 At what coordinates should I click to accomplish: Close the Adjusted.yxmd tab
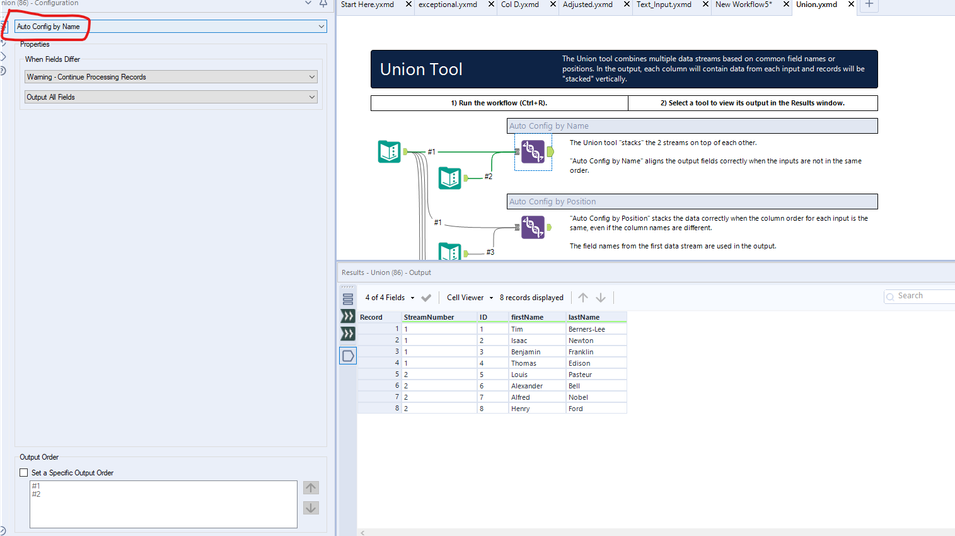pos(626,4)
